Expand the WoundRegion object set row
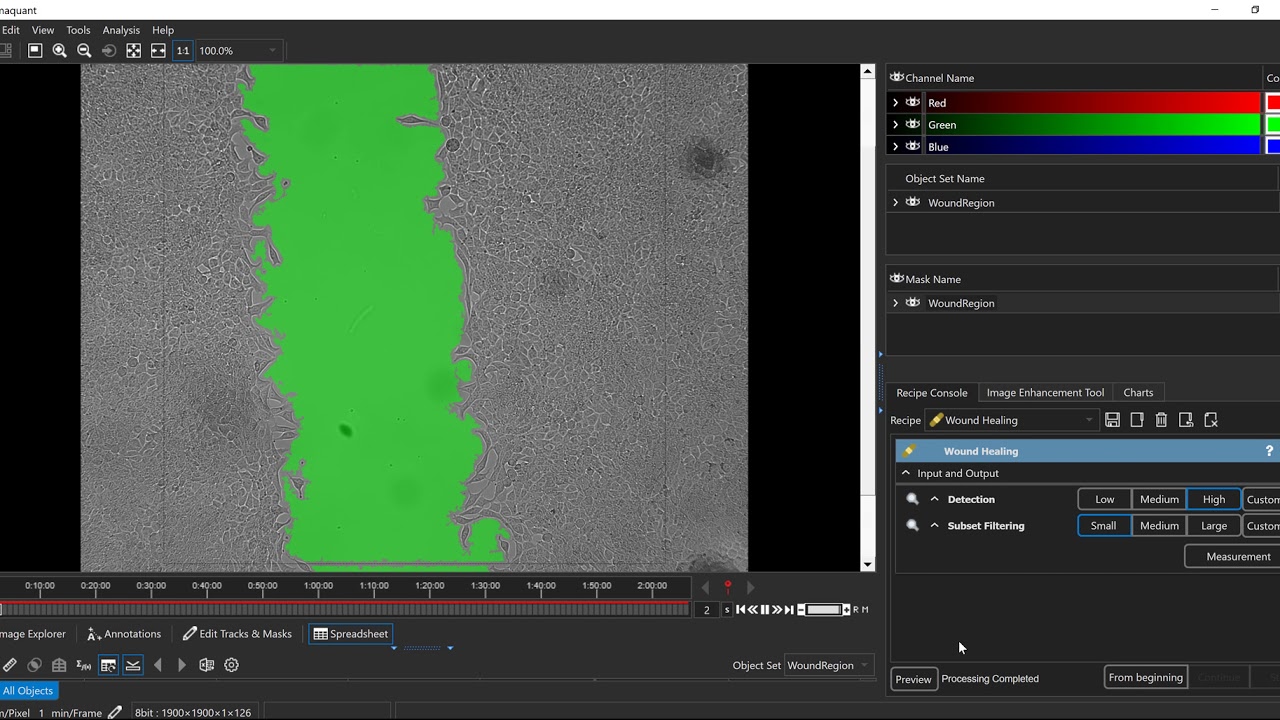This screenshot has height=720, width=1280. tap(895, 202)
